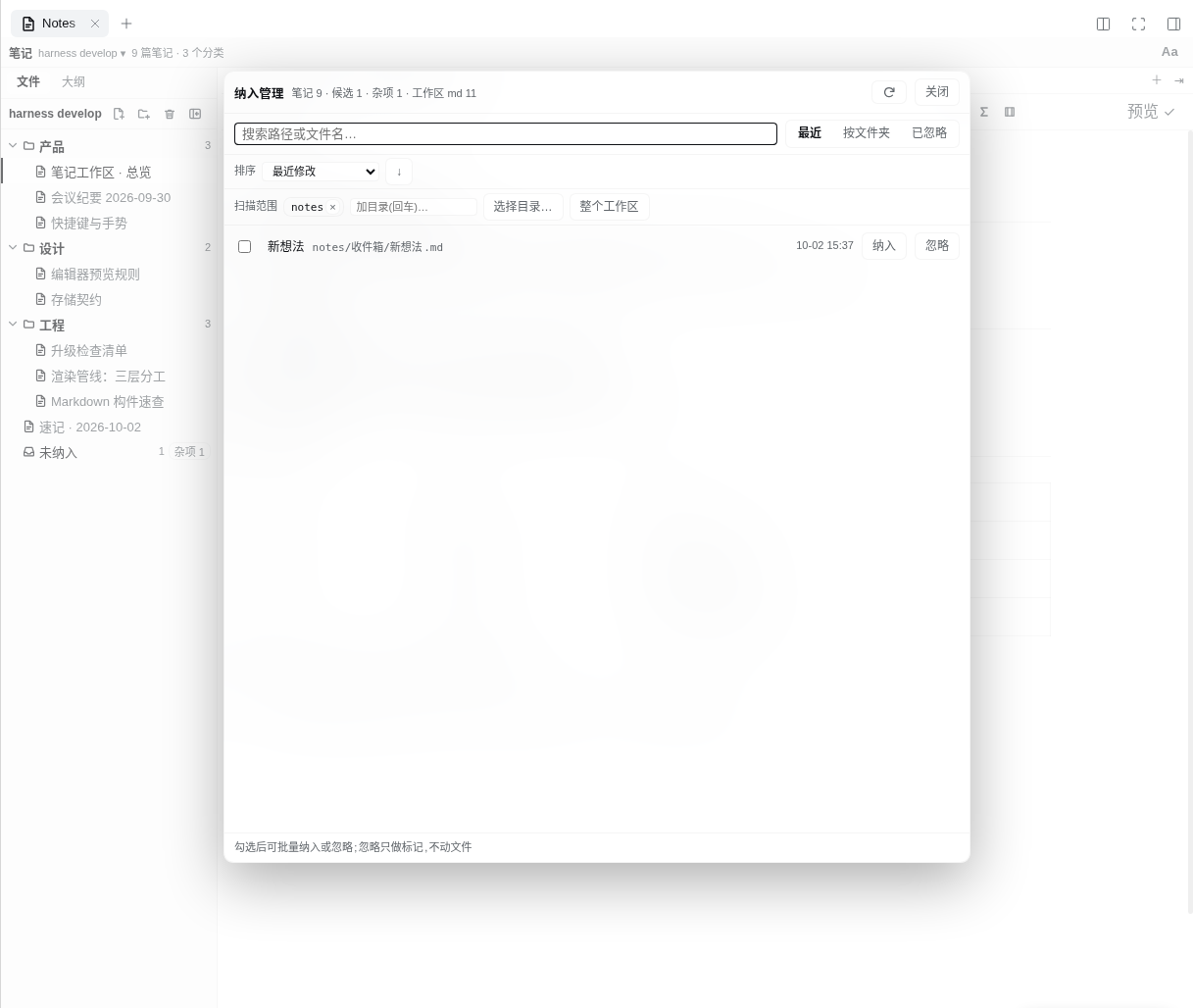Remove the notes scan-scope chip

coord(332,207)
